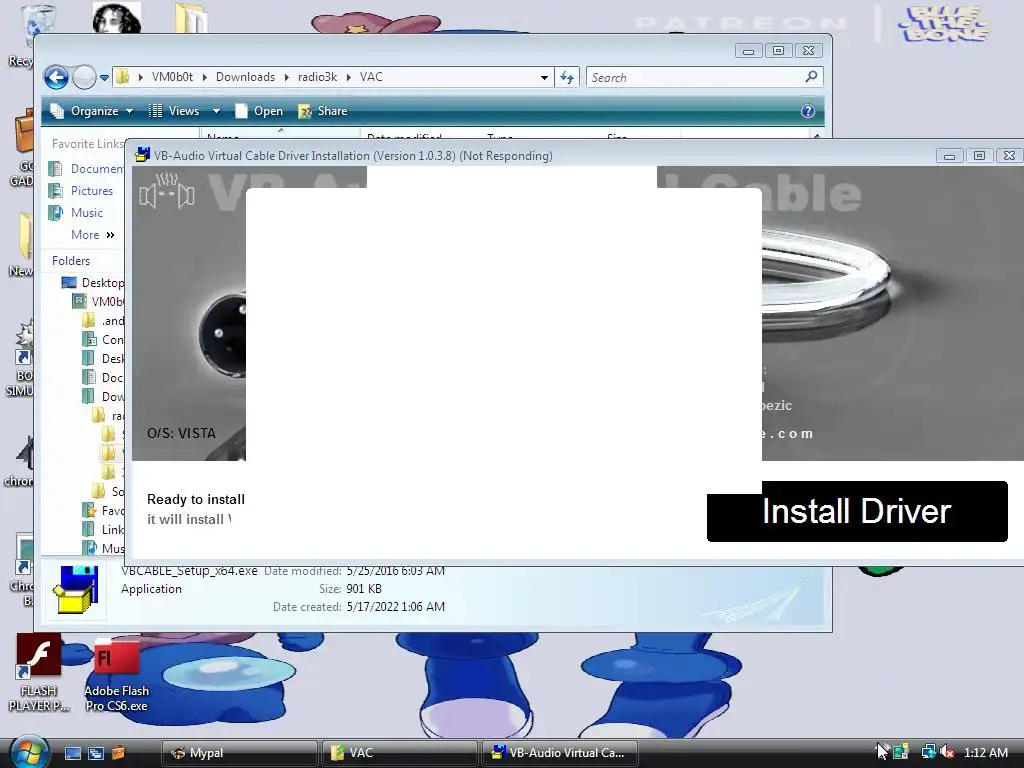Go back in the Explorer window
The width and height of the screenshot is (1024, 768).
(56, 78)
